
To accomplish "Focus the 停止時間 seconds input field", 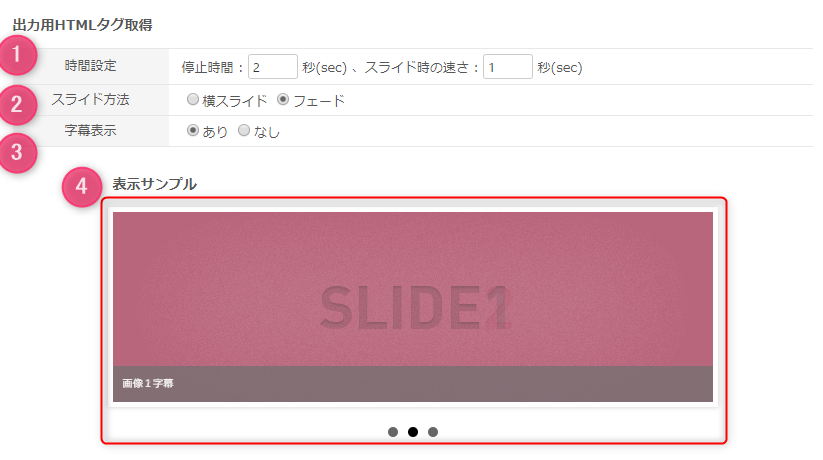I will tap(273, 67).
